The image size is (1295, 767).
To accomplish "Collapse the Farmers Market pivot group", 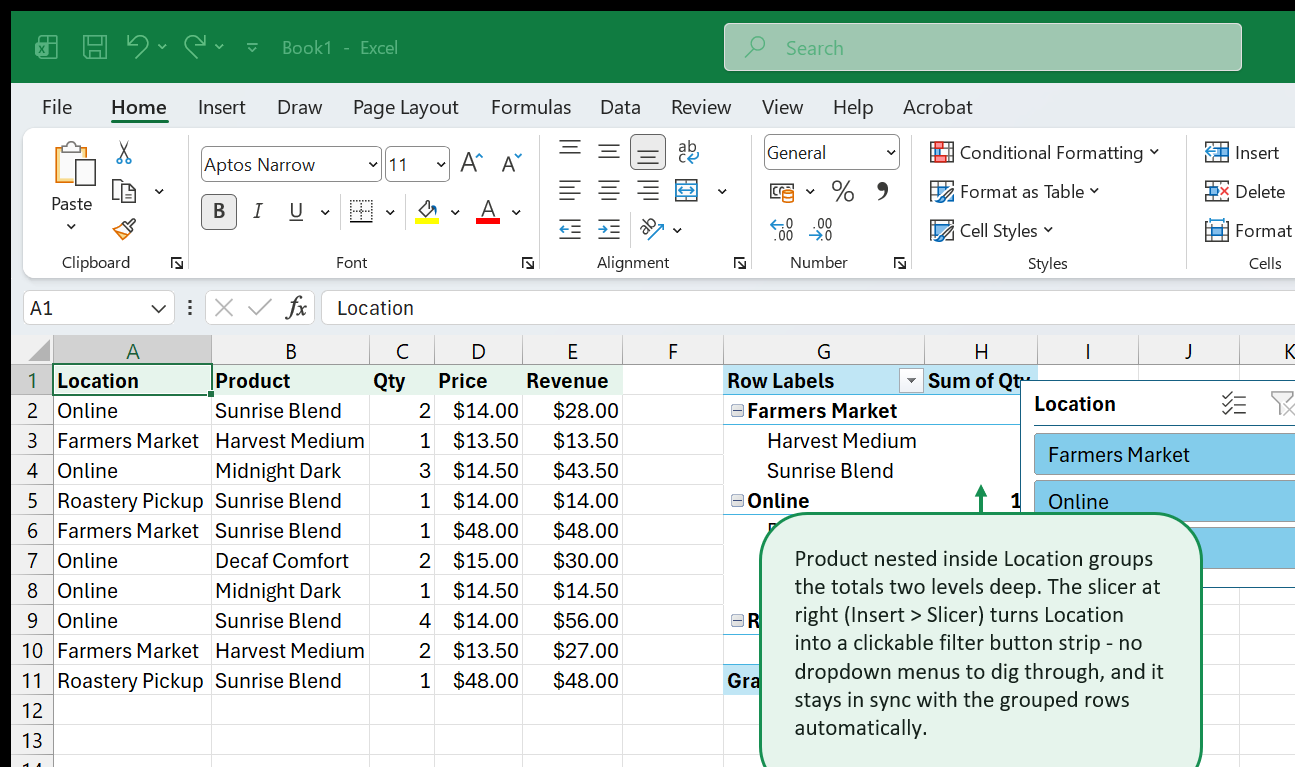I will pyautogui.click(x=738, y=411).
